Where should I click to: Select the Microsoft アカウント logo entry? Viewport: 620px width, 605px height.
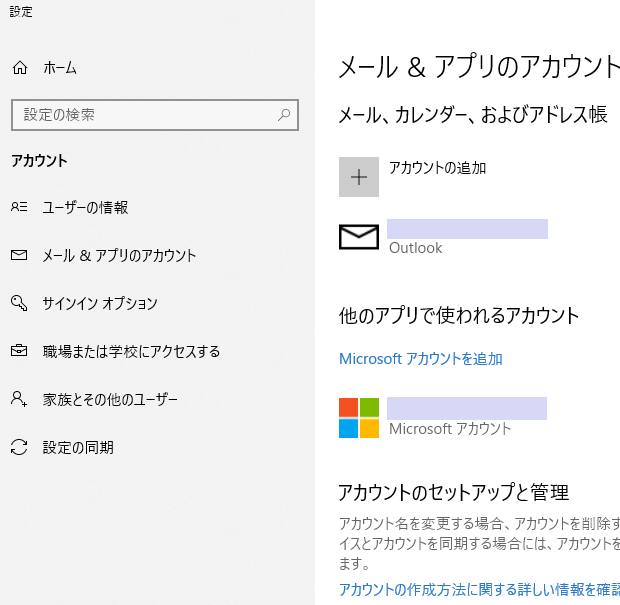coord(359,417)
